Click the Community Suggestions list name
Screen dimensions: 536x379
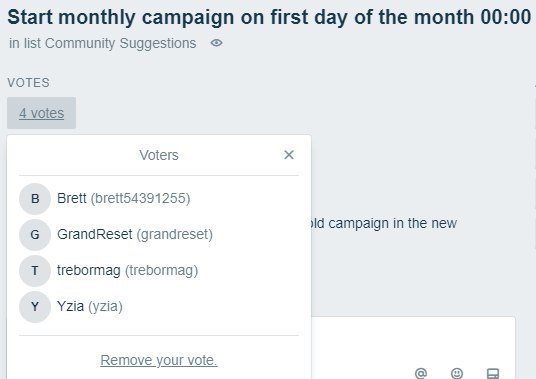[120, 43]
